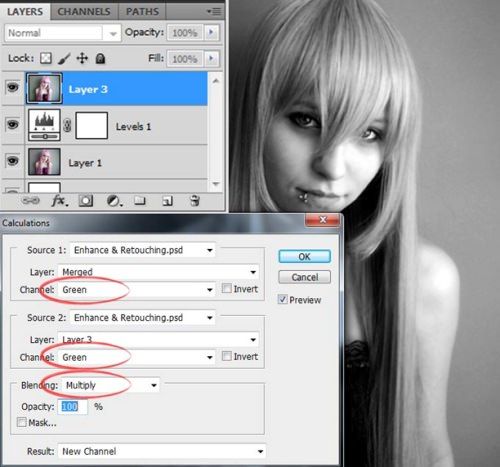Open the layer blend mode Normal dropdown
Viewport: 500px width, 467px height.
(x=63, y=33)
